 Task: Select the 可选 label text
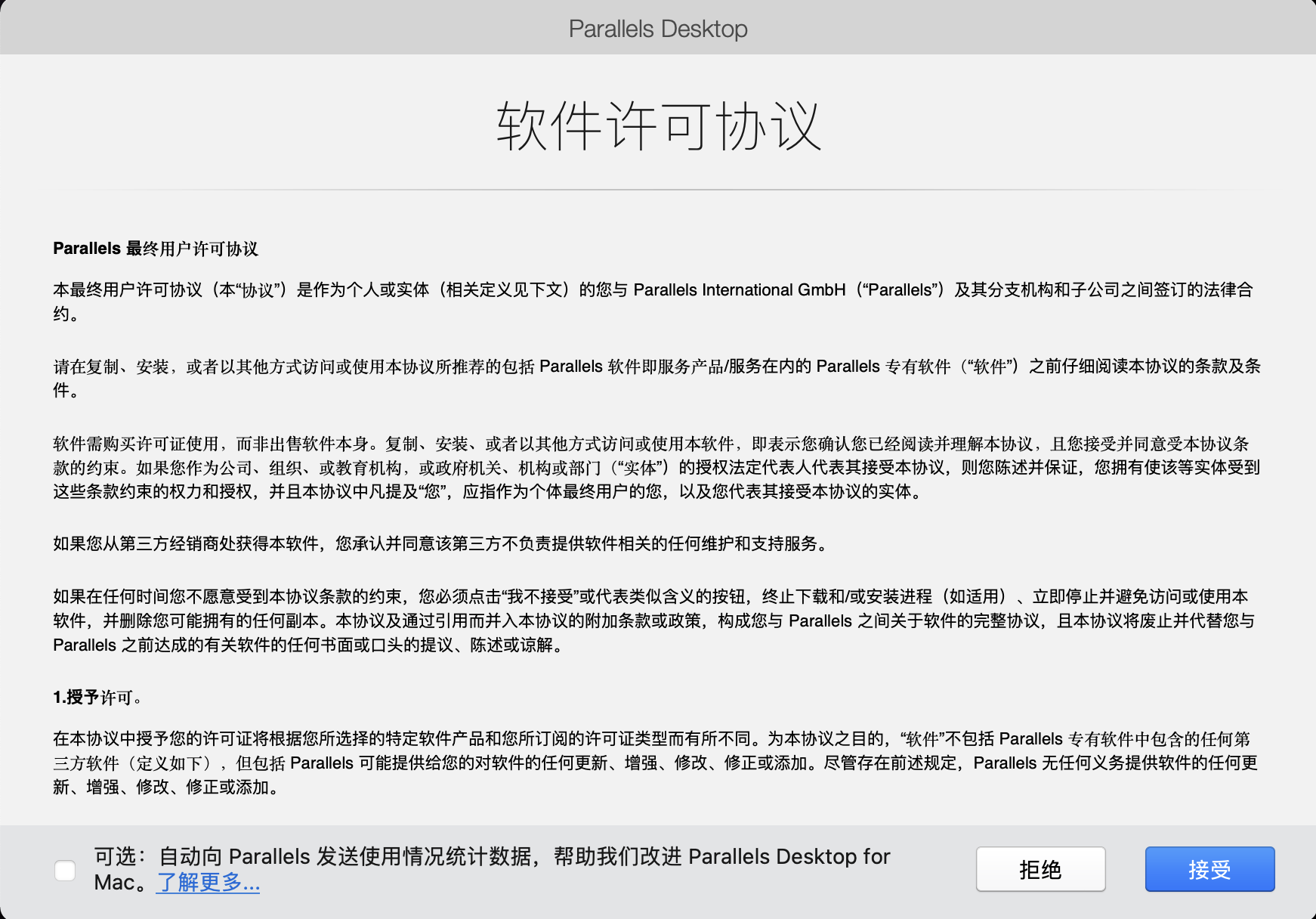[117, 856]
